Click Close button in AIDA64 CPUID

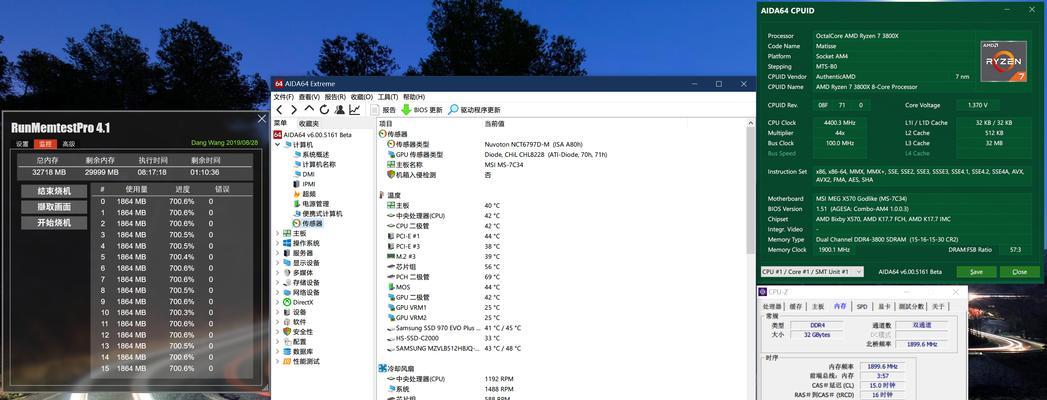point(1020,272)
